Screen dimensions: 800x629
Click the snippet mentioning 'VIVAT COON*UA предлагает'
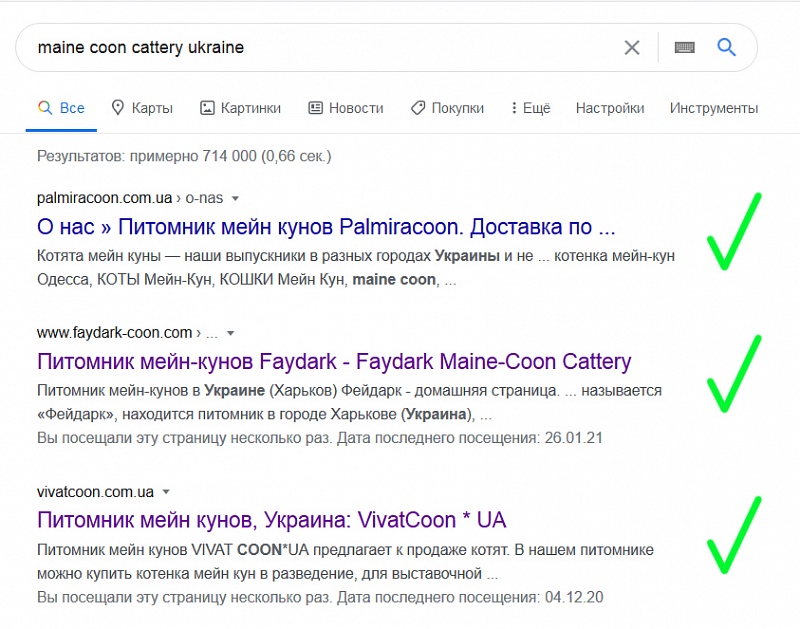coord(345,562)
